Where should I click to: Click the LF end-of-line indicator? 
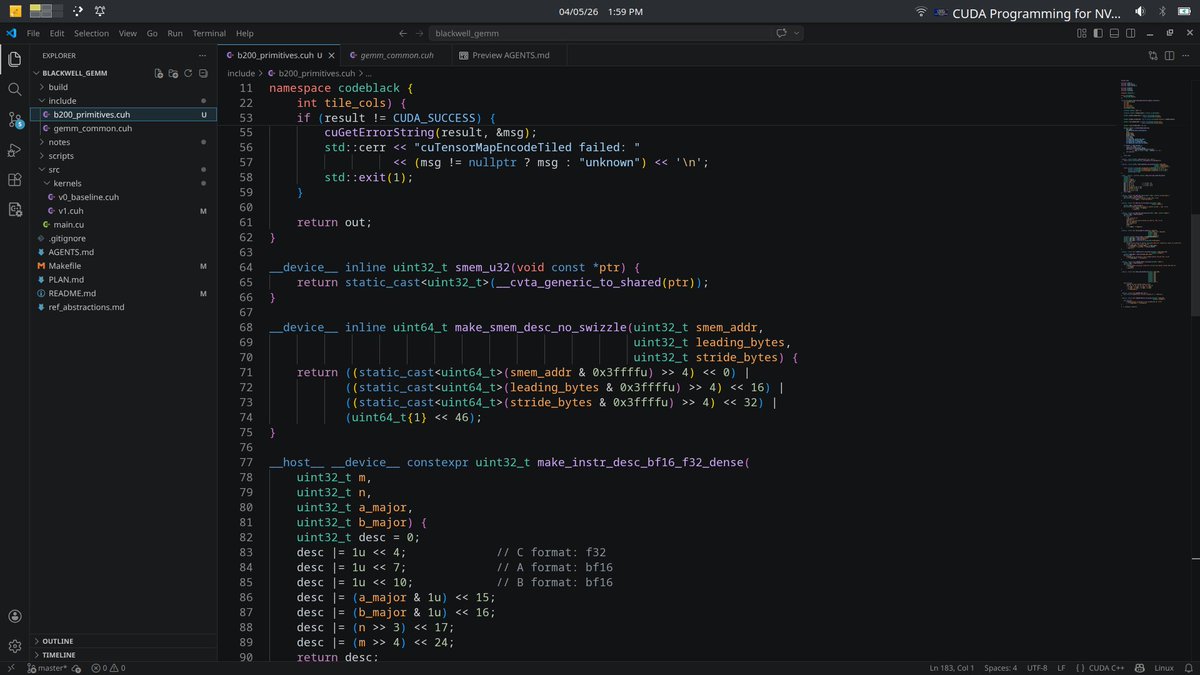[x=1062, y=667]
